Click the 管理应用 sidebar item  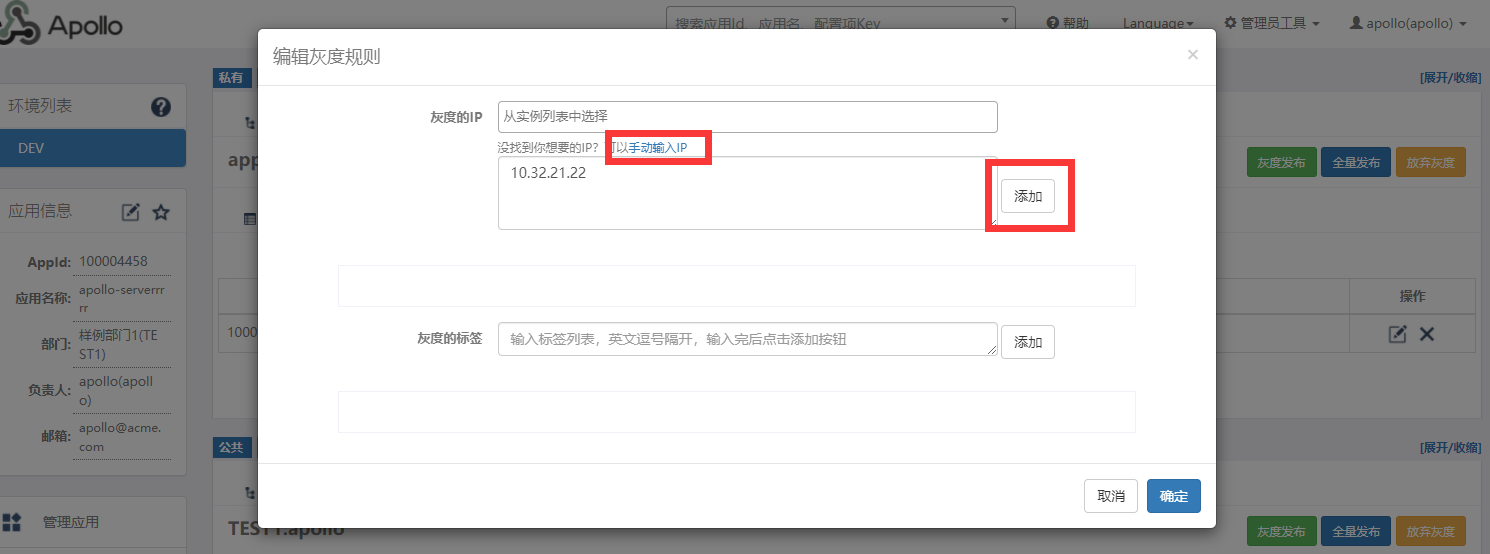[93, 522]
